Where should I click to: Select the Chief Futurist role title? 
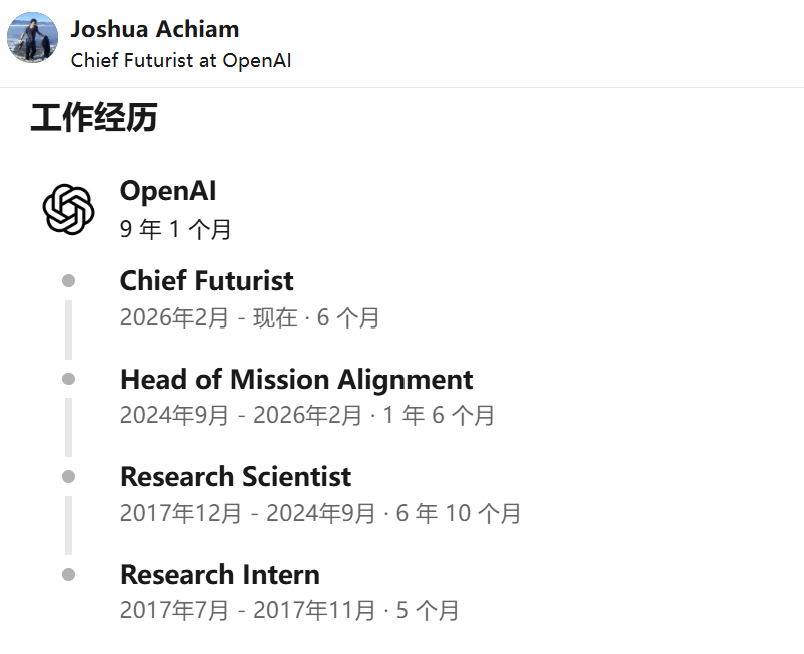[x=207, y=281]
